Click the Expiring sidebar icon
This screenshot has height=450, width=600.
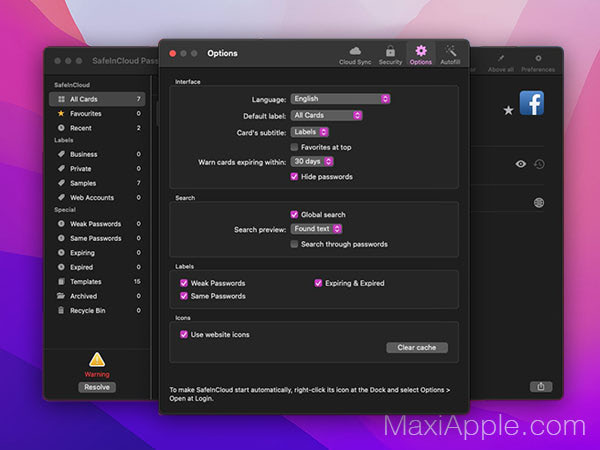pos(61,253)
